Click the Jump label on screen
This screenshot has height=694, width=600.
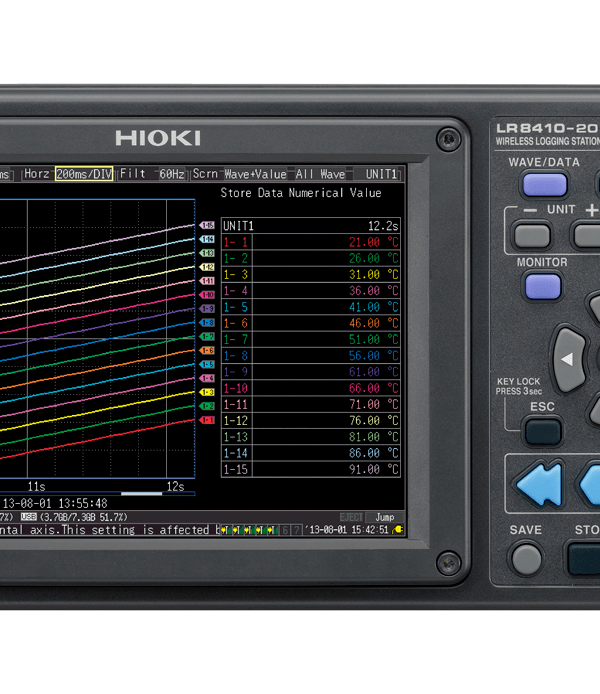click(x=385, y=517)
